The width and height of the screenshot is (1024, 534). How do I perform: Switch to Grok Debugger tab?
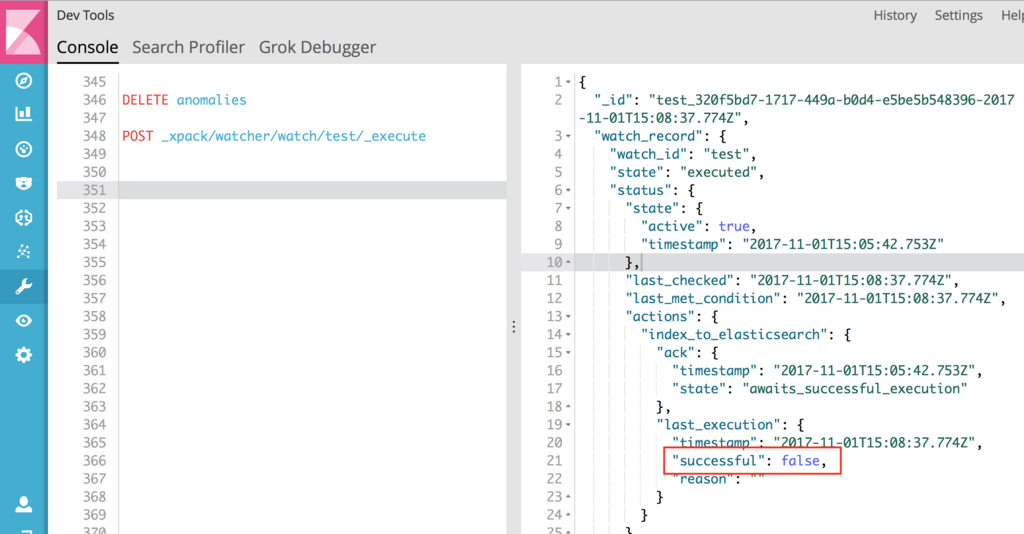click(317, 47)
